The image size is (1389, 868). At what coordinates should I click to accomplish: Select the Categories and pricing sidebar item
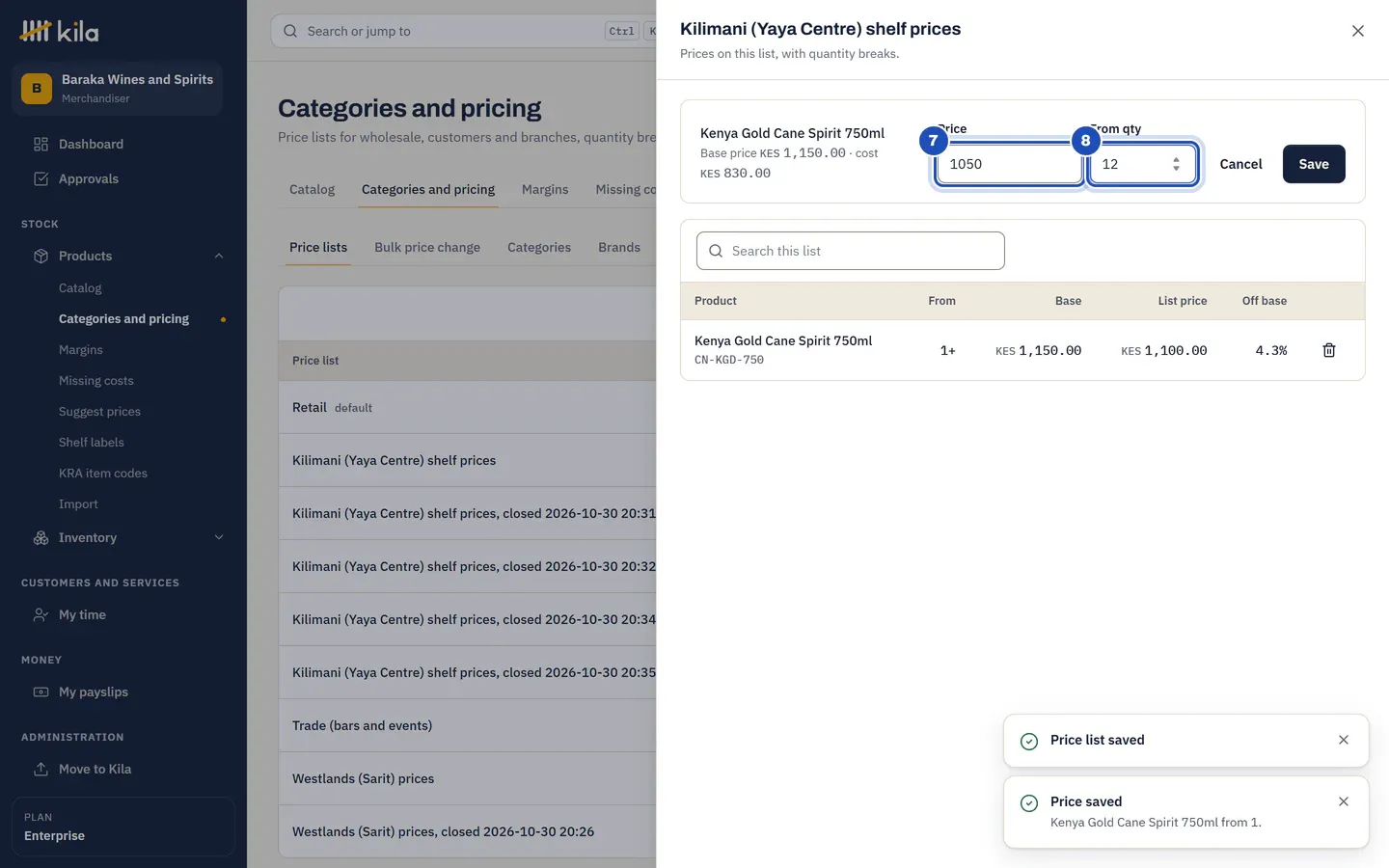coord(123,318)
